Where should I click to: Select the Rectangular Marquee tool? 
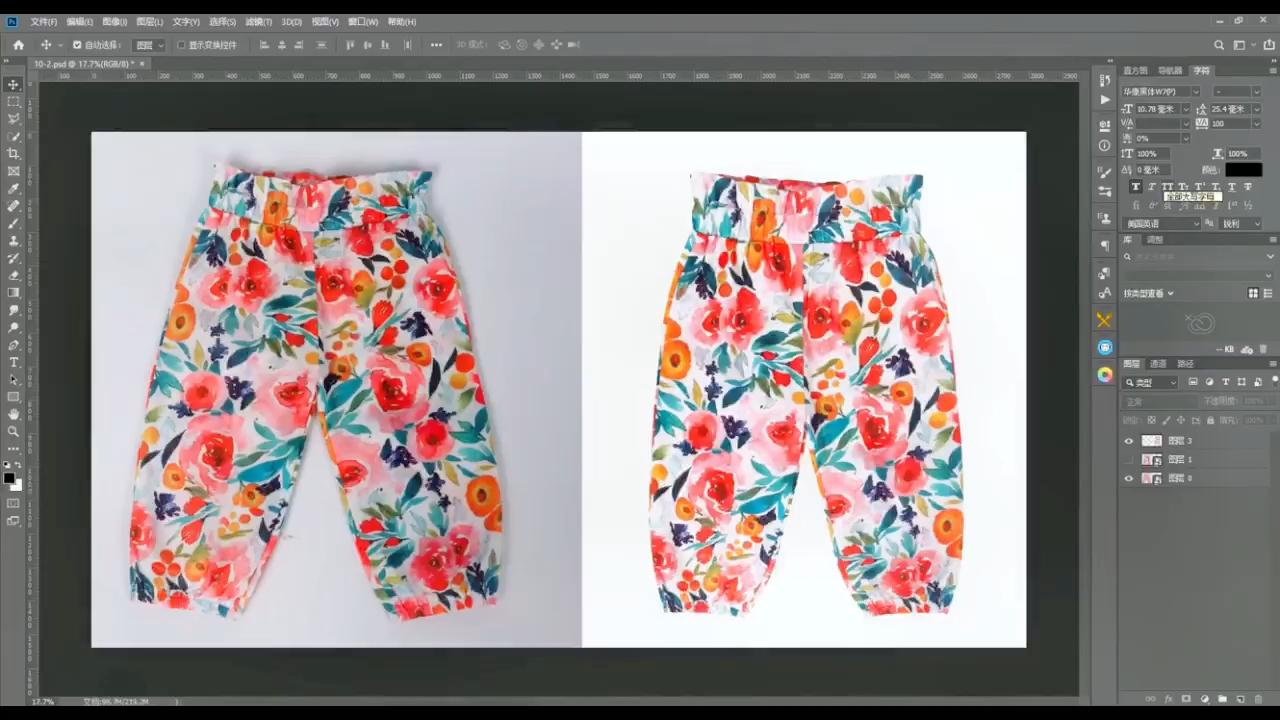13,101
